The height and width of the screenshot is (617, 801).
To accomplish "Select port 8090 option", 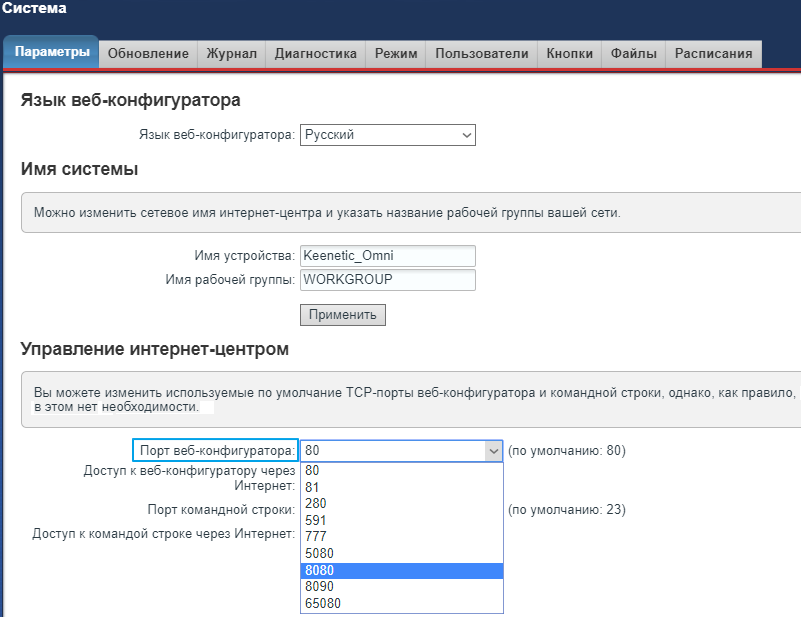I will tap(401, 587).
